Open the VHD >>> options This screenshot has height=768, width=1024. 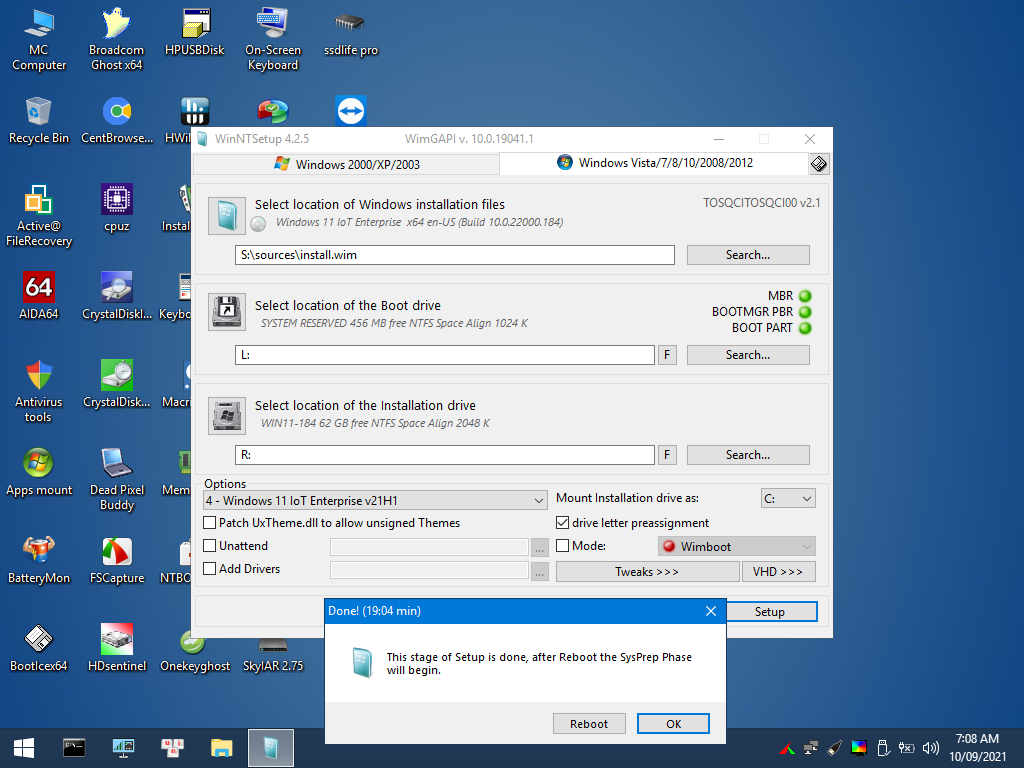coord(778,571)
